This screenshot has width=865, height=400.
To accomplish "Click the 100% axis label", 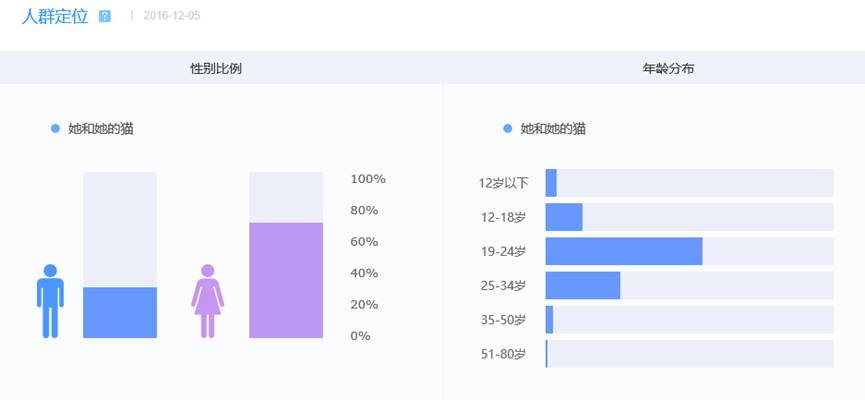I will (368, 179).
